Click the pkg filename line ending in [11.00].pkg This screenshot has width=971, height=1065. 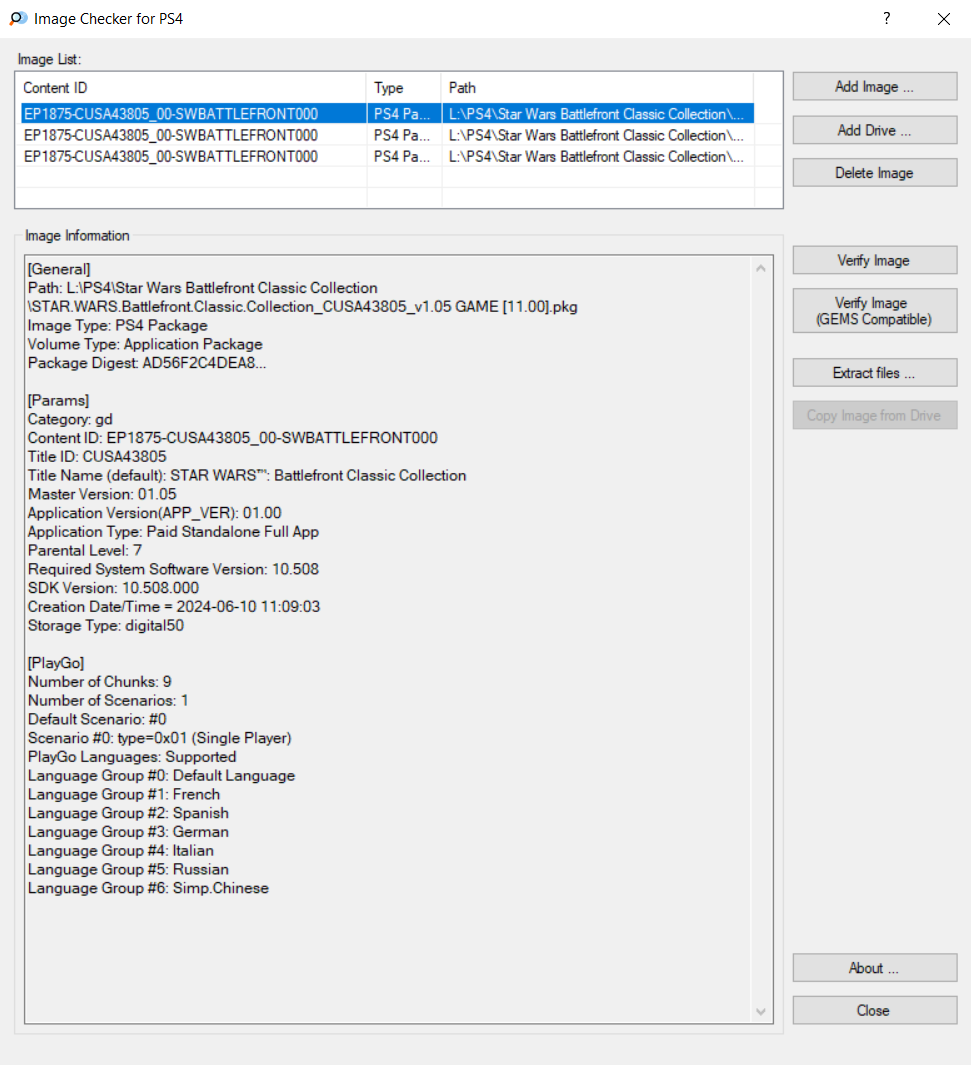pos(303,307)
